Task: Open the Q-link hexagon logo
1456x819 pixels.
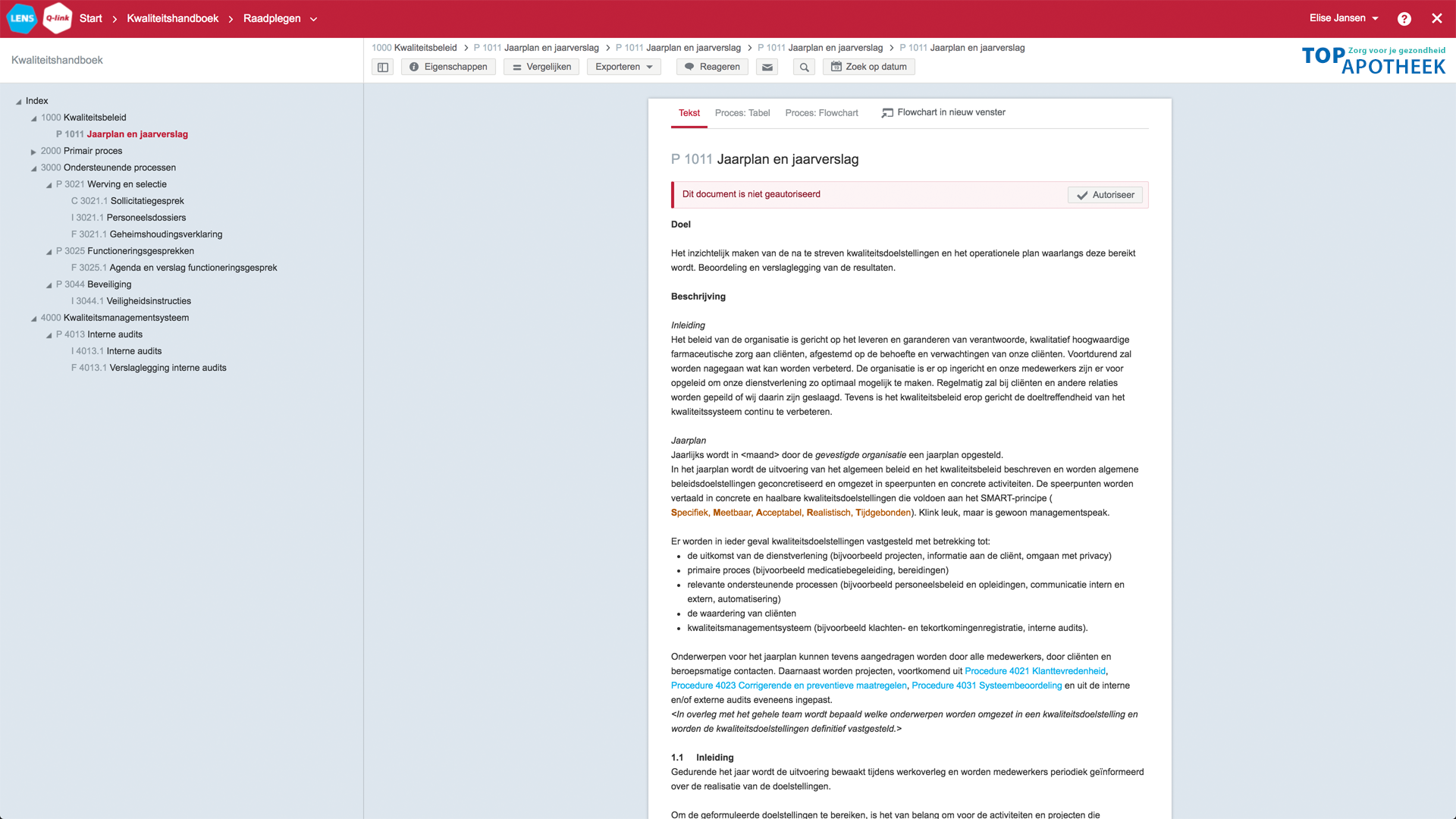Action: point(58,18)
